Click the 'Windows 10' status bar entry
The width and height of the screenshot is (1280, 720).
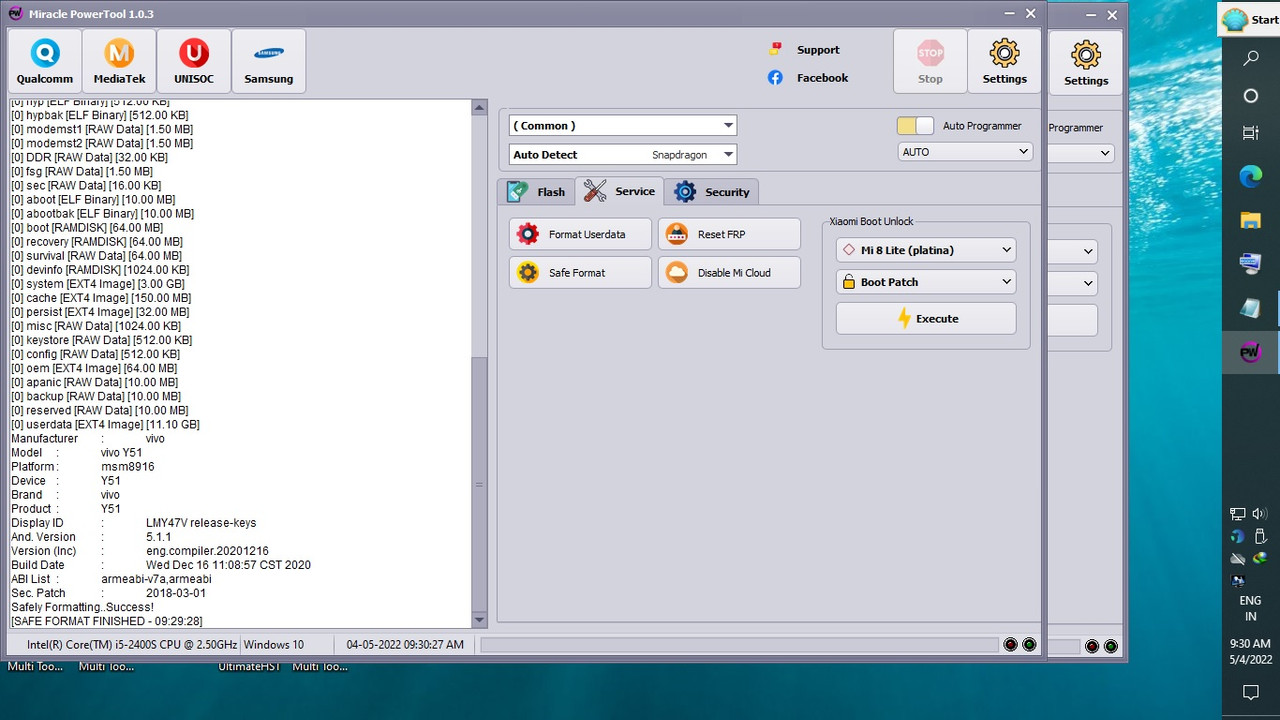[x=274, y=645]
